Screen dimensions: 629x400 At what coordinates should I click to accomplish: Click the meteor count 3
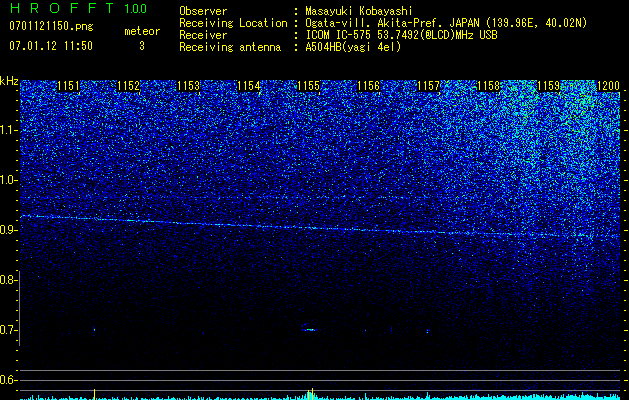tap(142, 46)
